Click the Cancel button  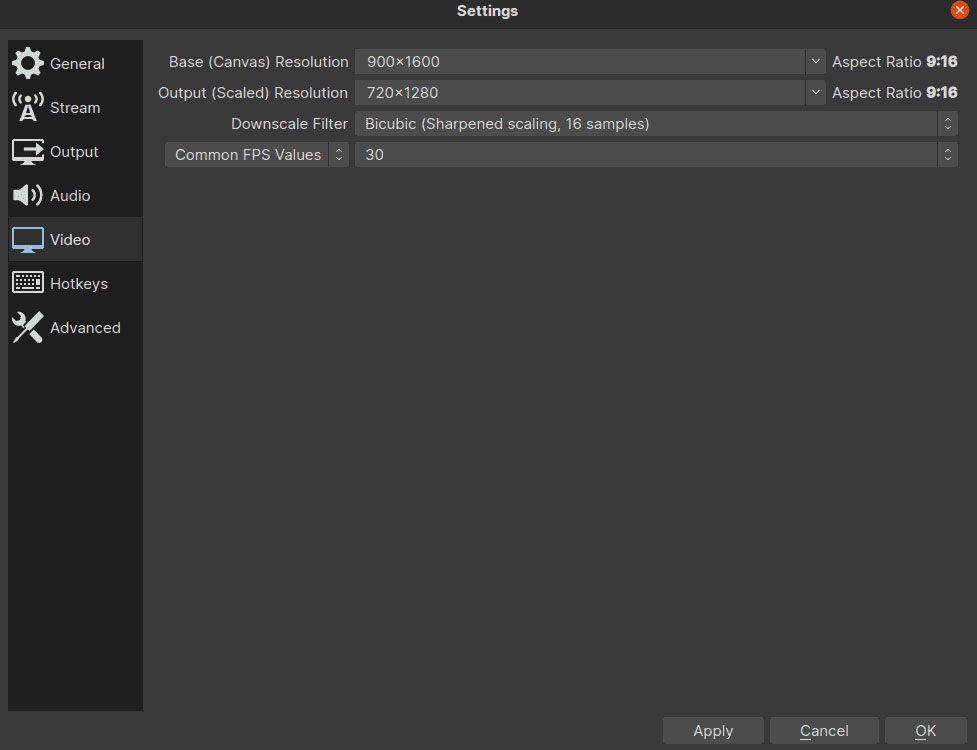tap(824, 731)
